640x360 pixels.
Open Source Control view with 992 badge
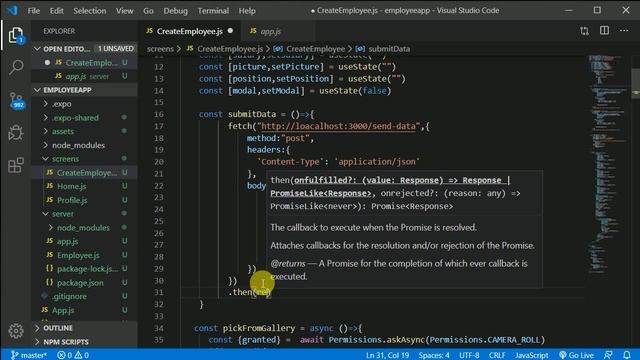point(16,100)
